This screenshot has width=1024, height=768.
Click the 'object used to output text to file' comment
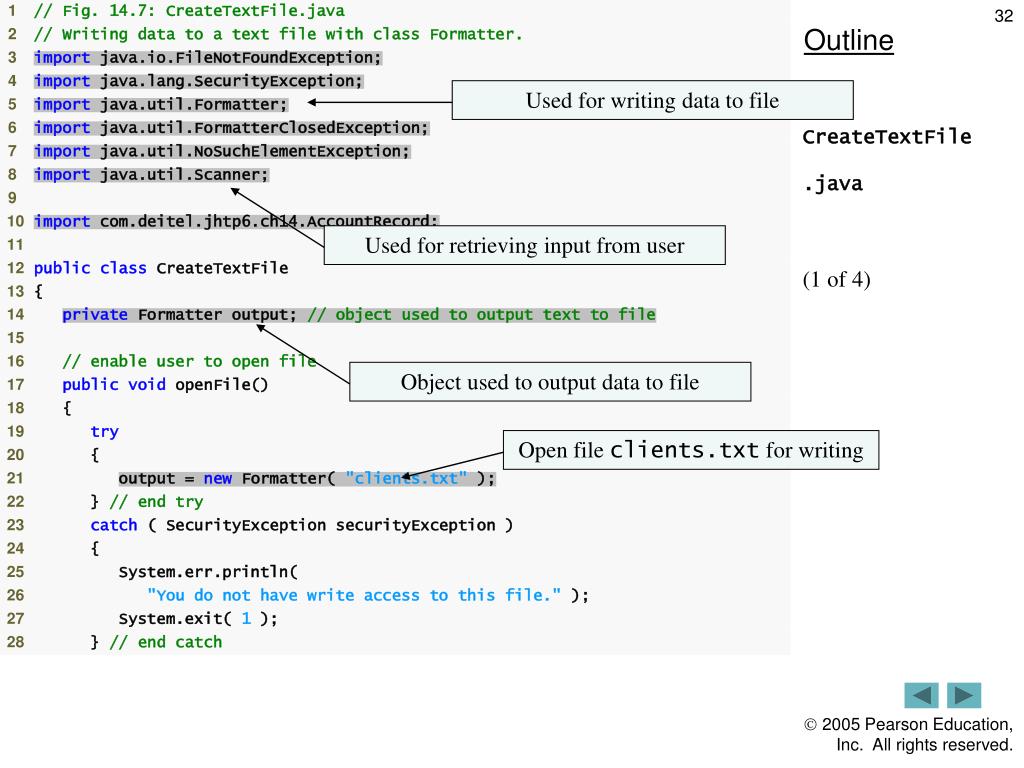(x=482, y=315)
